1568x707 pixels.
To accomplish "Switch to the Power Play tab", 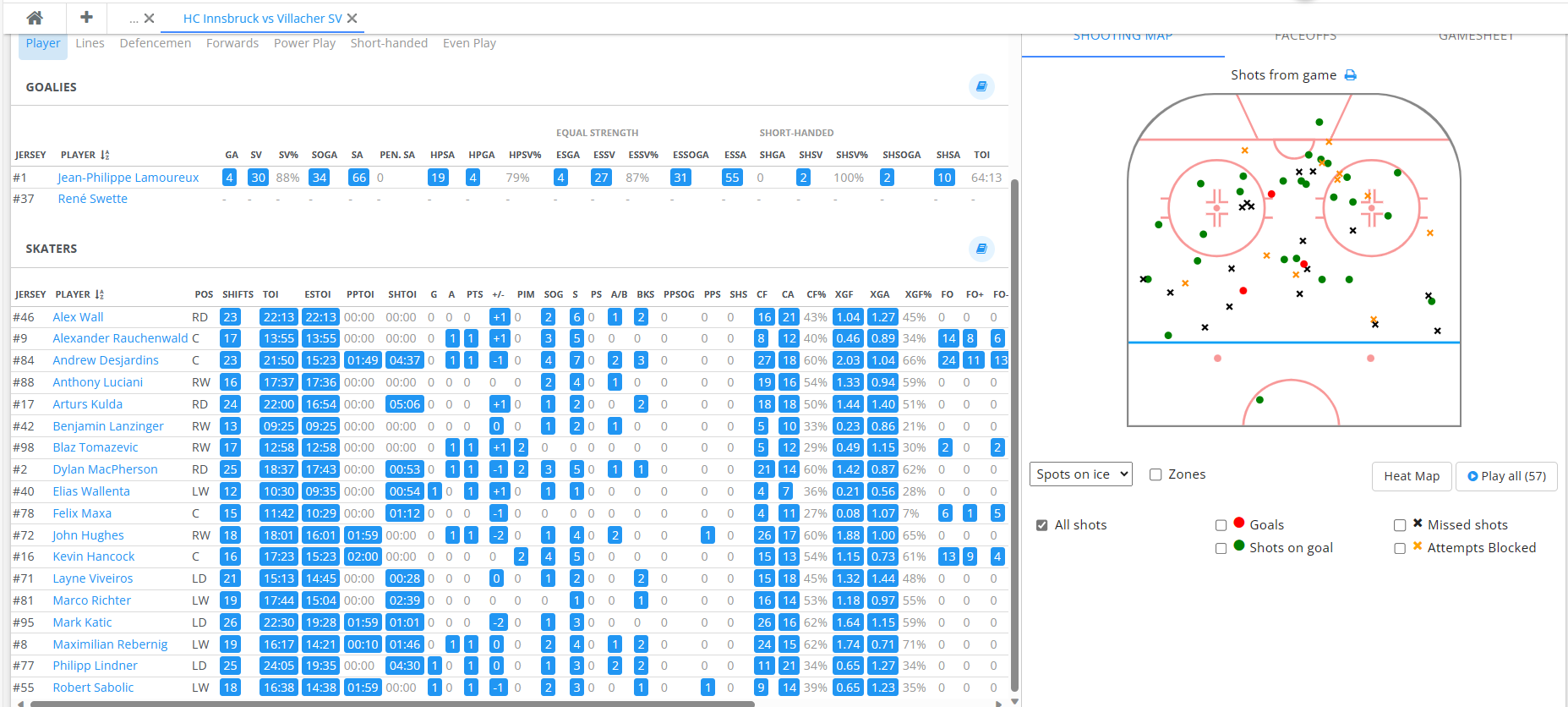I will [304, 43].
